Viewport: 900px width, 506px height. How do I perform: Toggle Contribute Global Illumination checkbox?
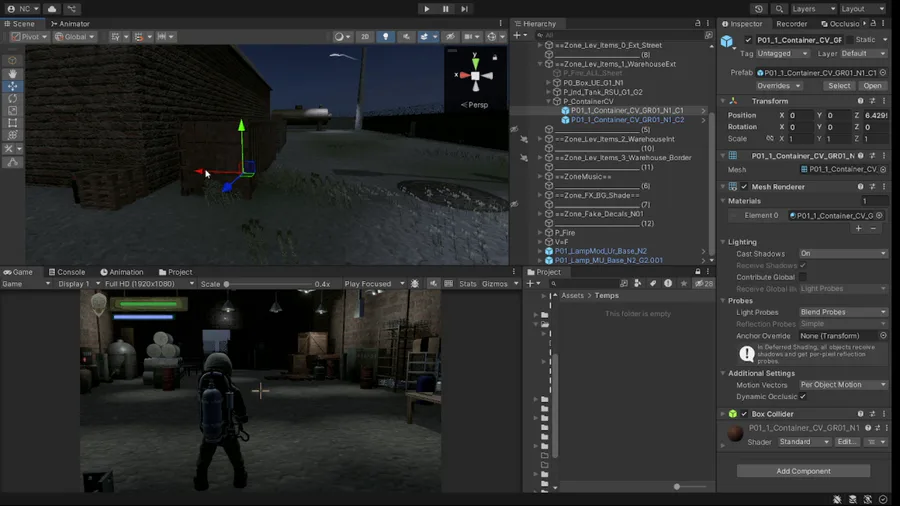coord(802,277)
